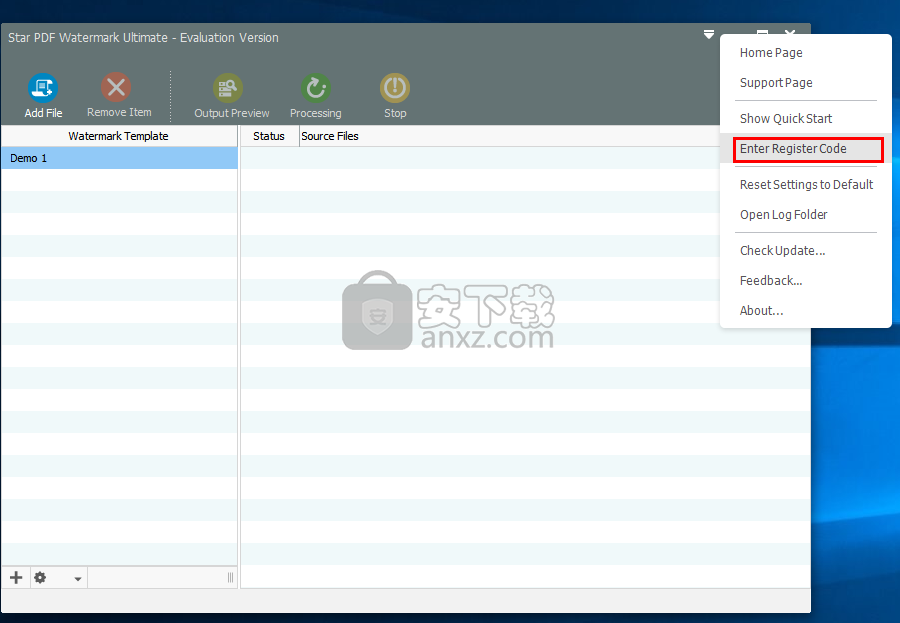Select the Demo 1 watermark template
This screenshot has width=900, height=623.
[119, 158]
